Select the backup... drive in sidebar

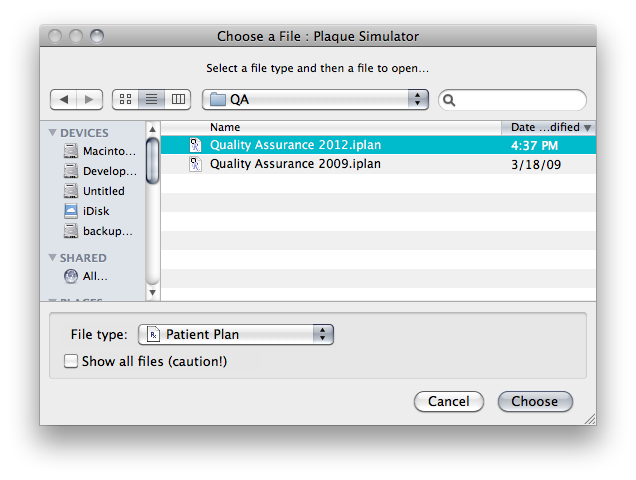pyautogui.click(x=98, y=231)
